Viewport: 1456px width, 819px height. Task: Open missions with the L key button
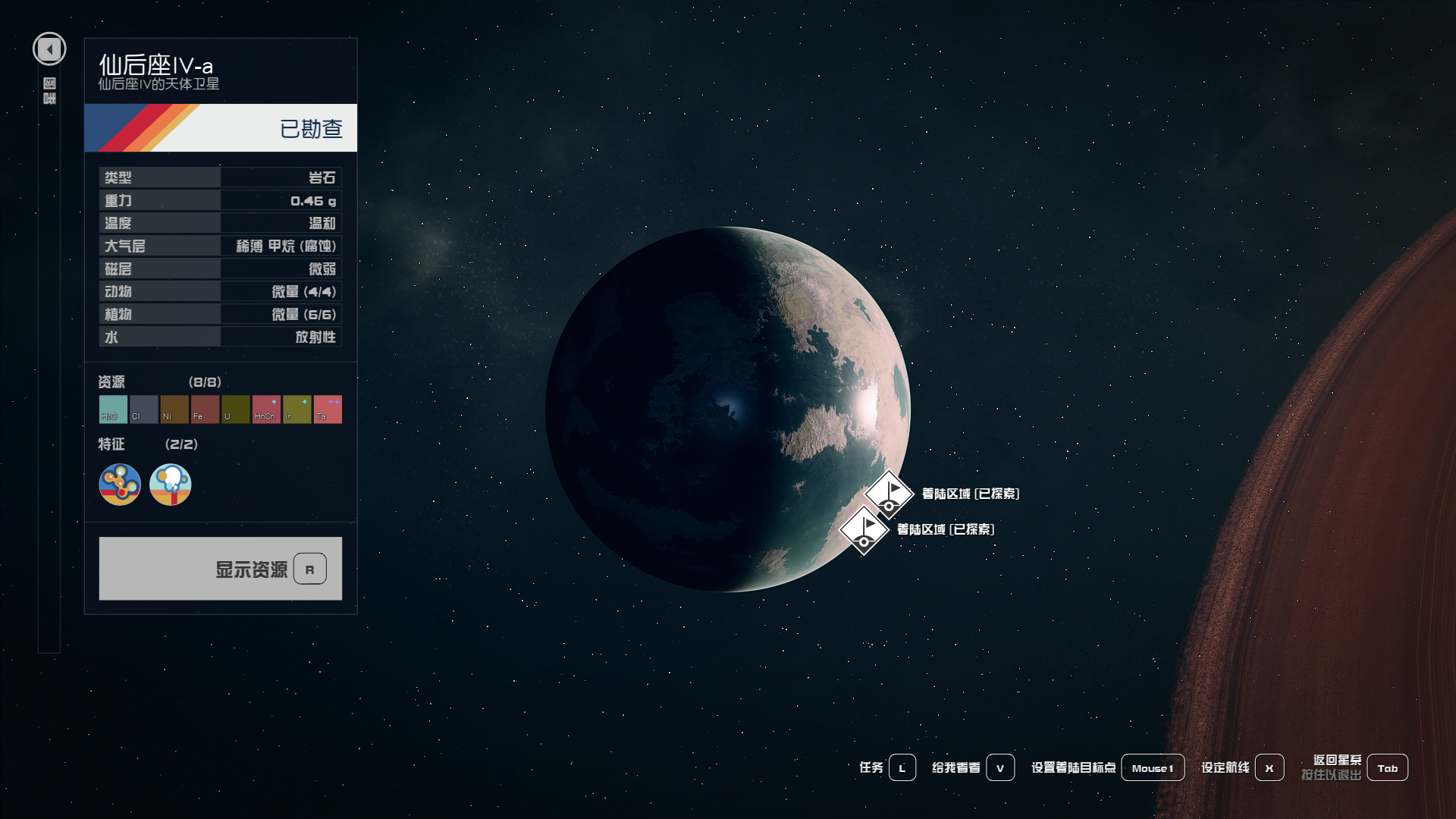coord(902,767)
